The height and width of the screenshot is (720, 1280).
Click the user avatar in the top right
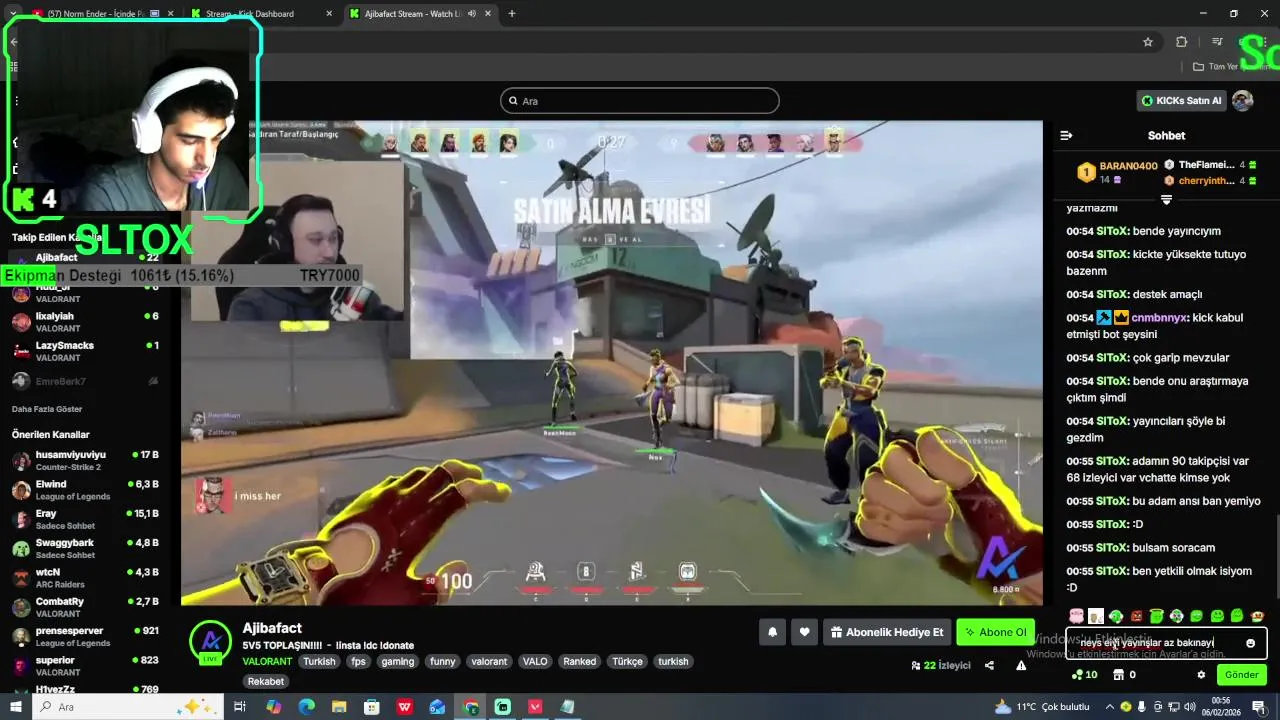coord(1242,101)
